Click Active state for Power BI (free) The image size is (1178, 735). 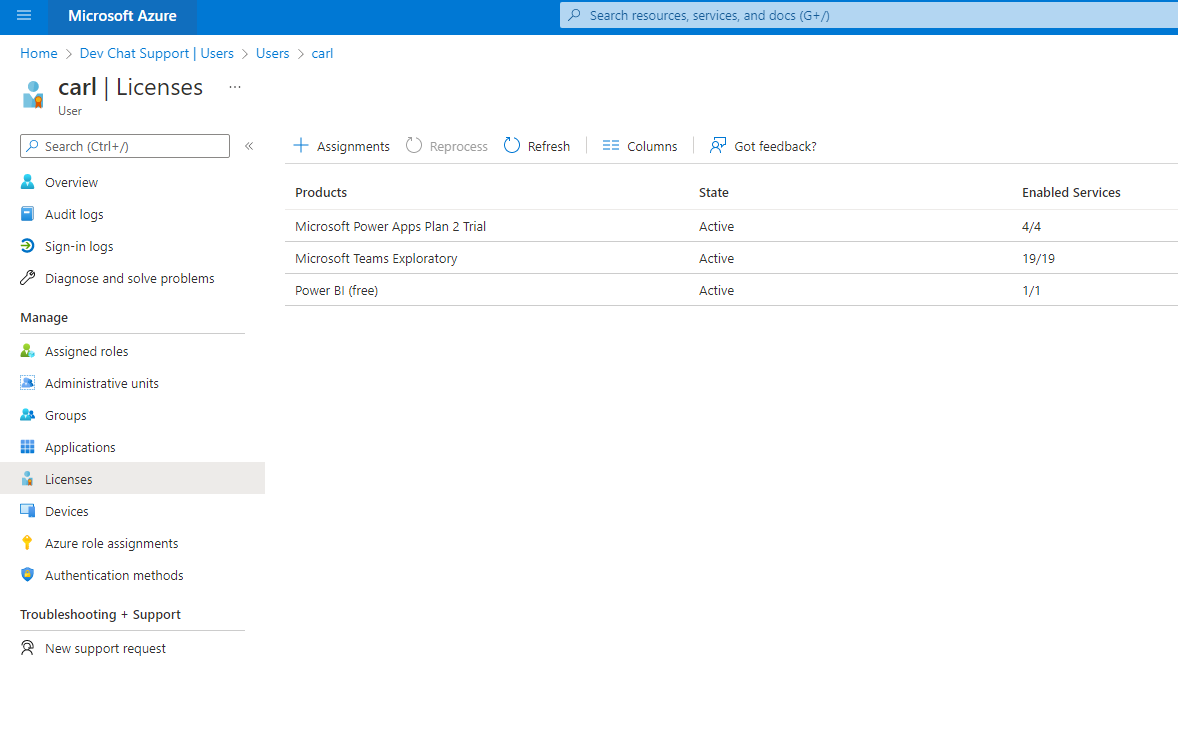click(716, 291)
